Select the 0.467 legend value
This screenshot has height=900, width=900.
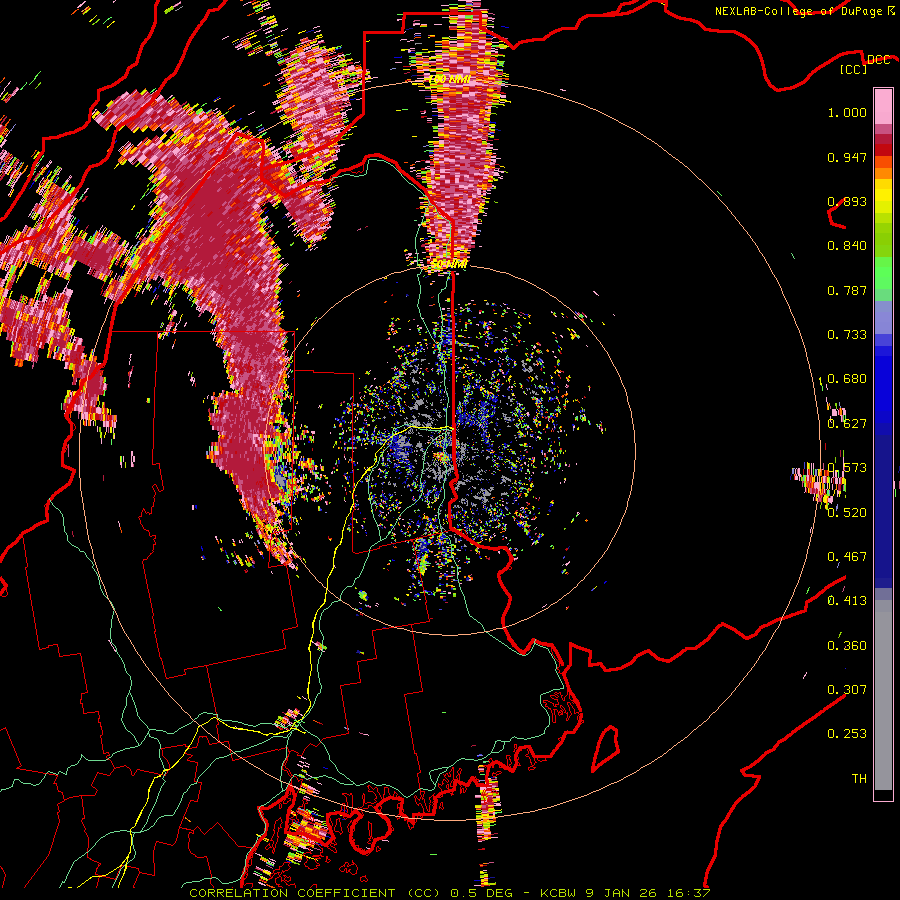(847, 556)
